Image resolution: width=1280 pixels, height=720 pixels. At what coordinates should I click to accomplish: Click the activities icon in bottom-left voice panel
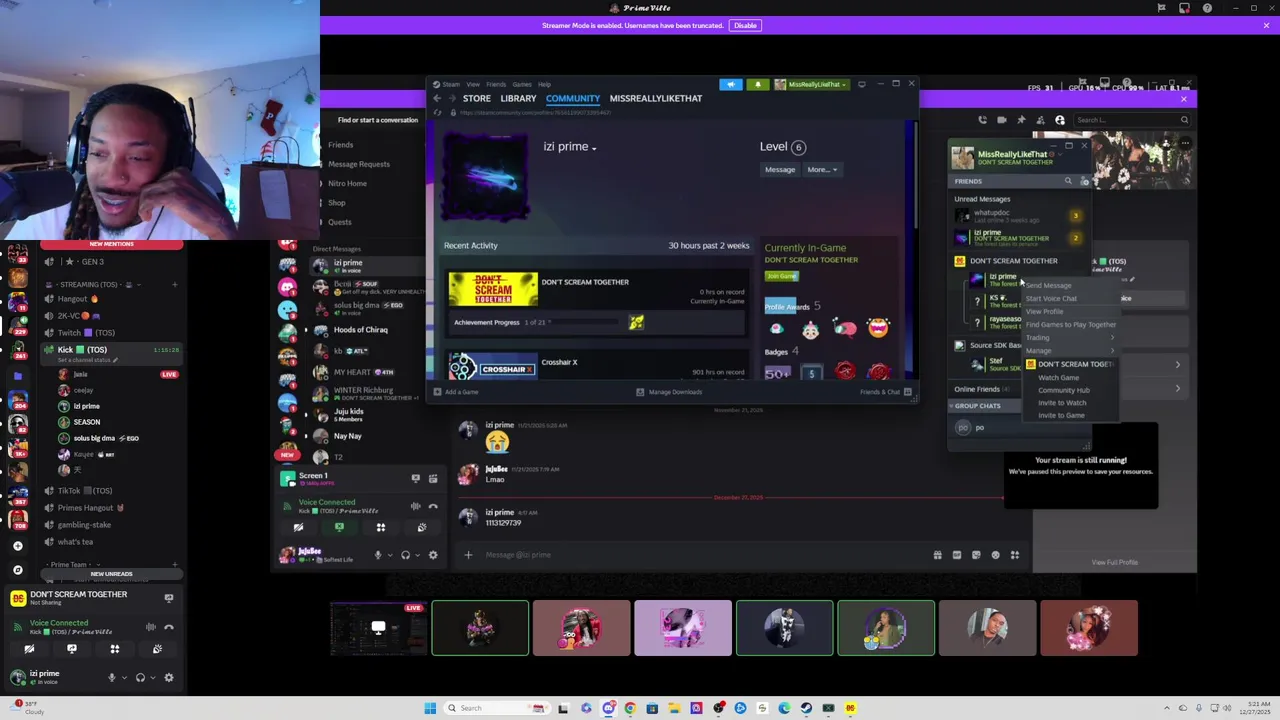(x=114, y=649)
